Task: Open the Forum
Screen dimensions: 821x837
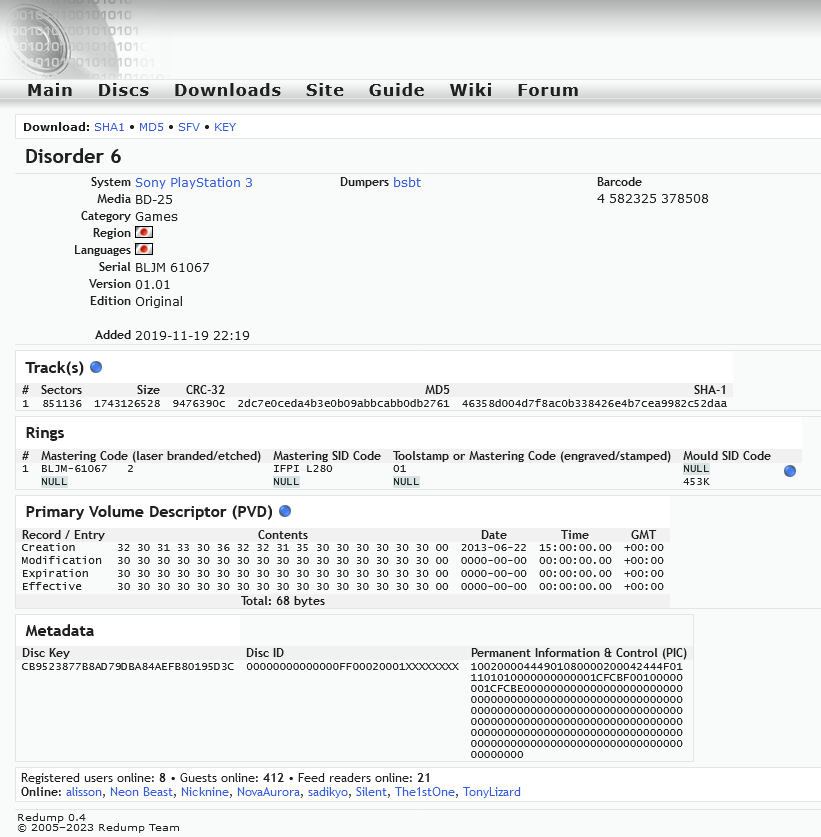Action: point(548,90)
